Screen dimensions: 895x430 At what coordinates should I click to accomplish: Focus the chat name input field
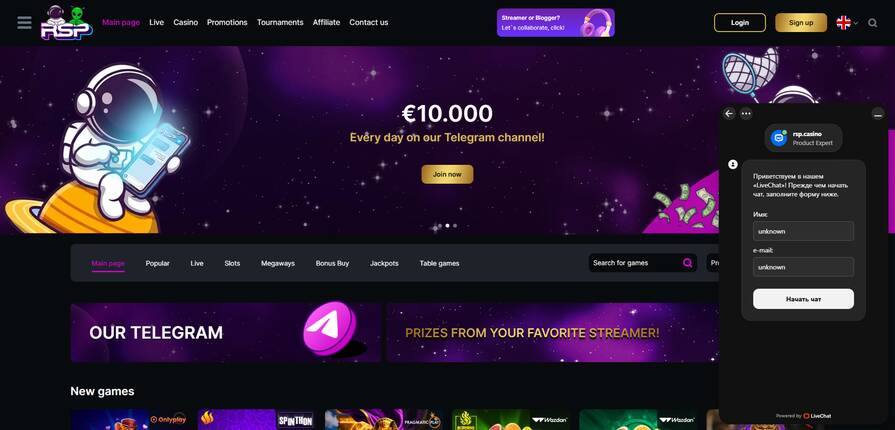pyautogui.click(x=803, y=231)
